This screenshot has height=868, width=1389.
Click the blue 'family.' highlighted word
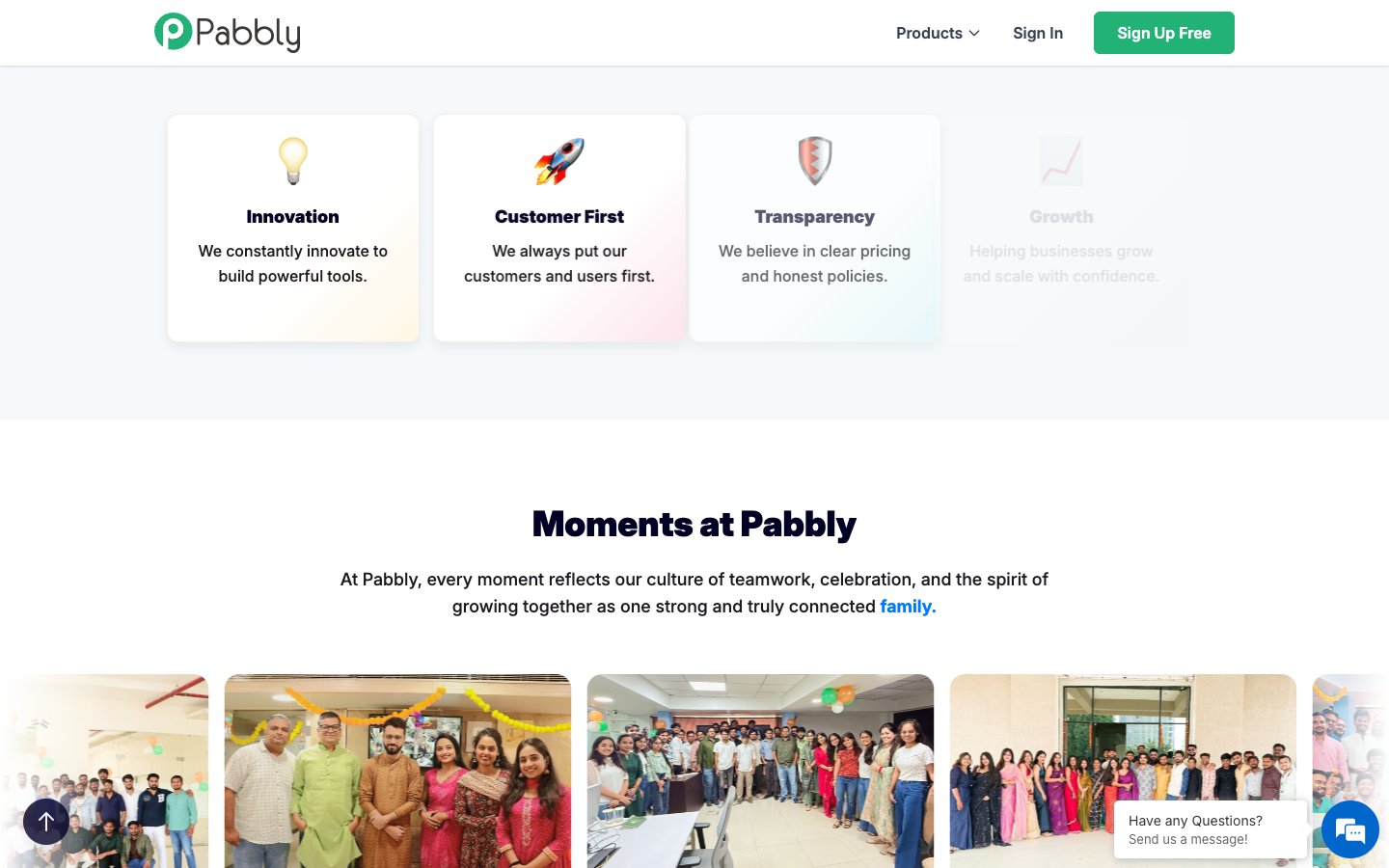coord(908,607)
